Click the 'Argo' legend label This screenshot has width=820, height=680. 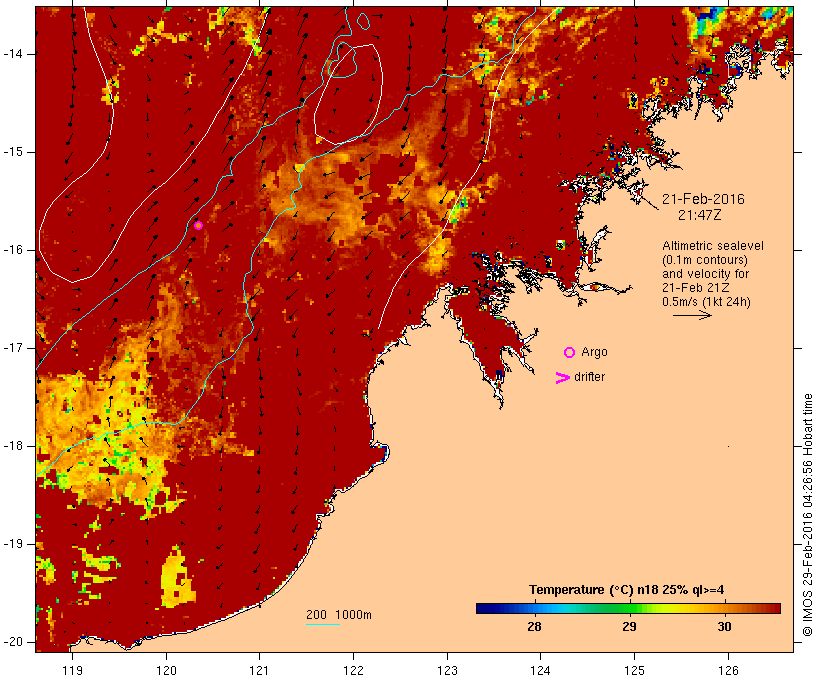595,352
